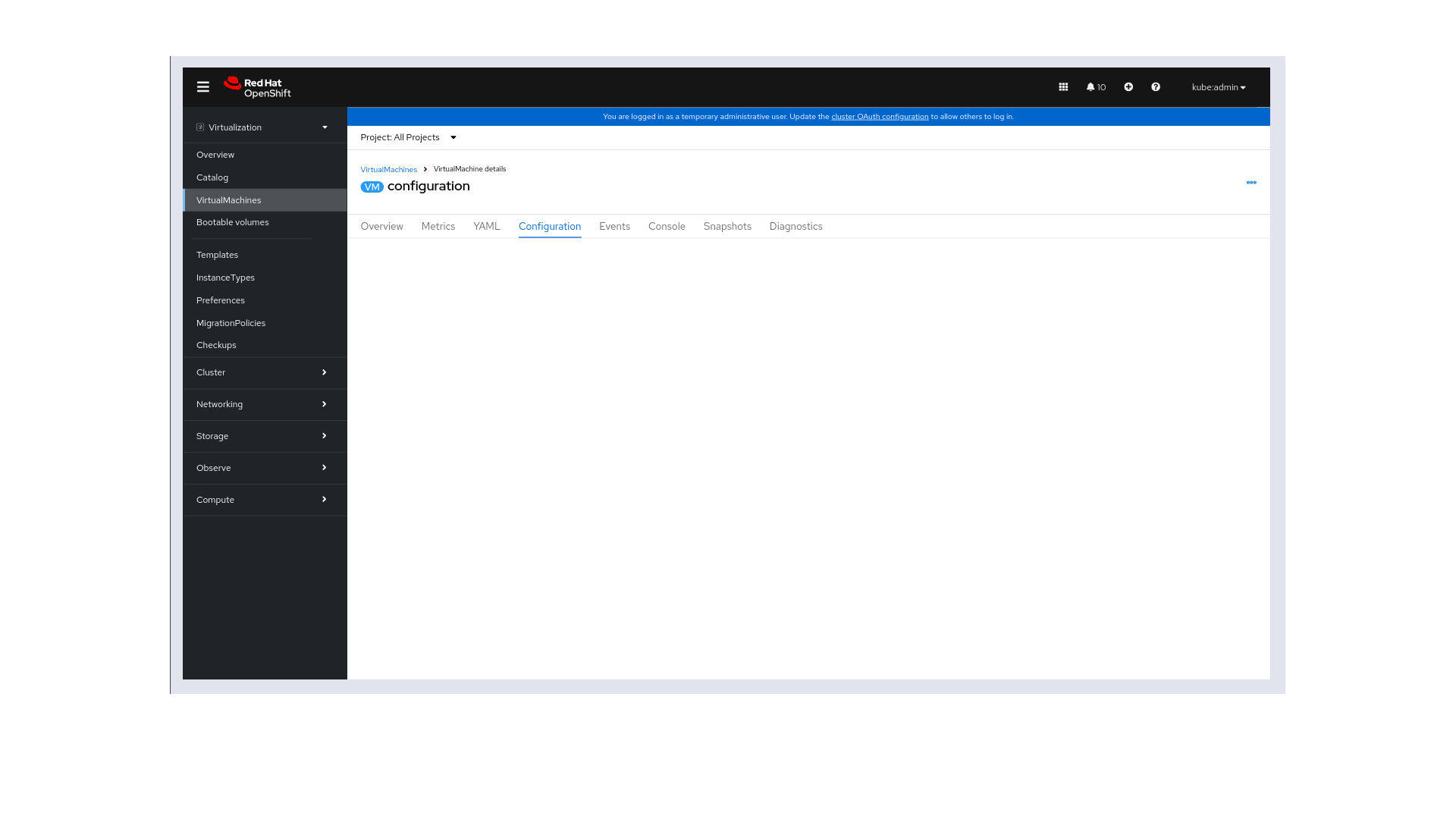Viewport: 1456px width, 819px height.
Task: Click the VM badge icon
Action: click(372, 187)
